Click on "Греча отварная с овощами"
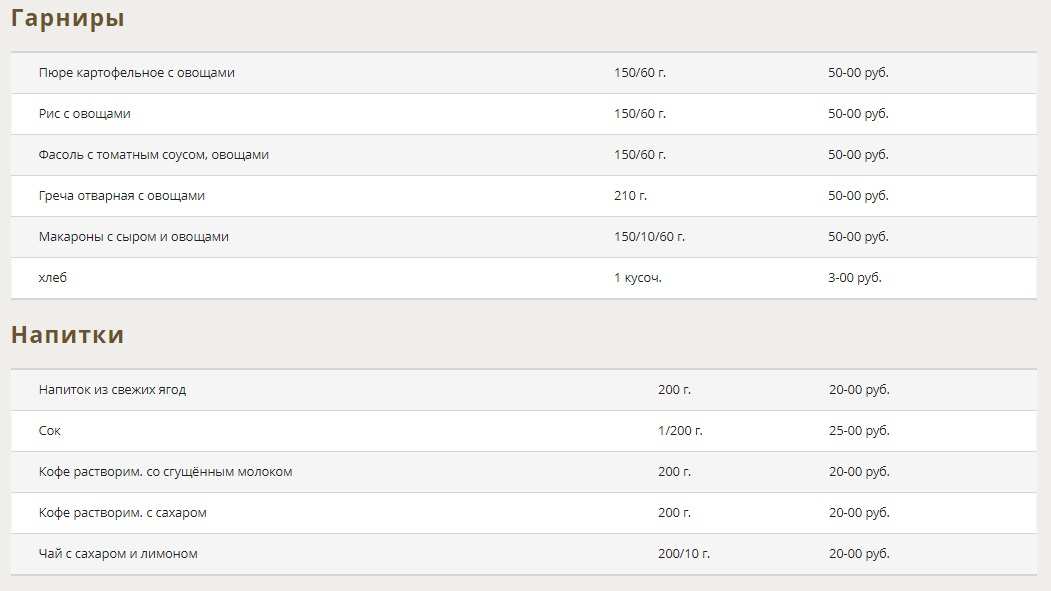This screenshot has width=1051, height=591. tap(122, 196)
